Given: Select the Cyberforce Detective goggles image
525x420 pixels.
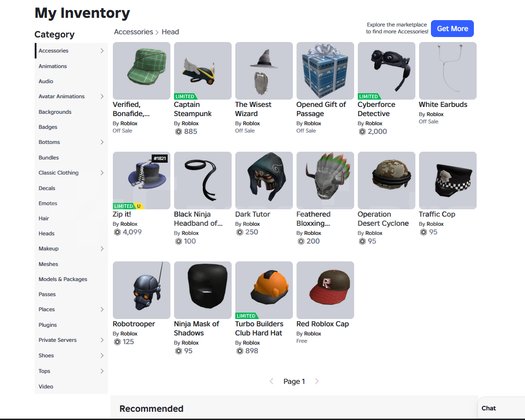Looking at the screenshot, I should [386, 71].
